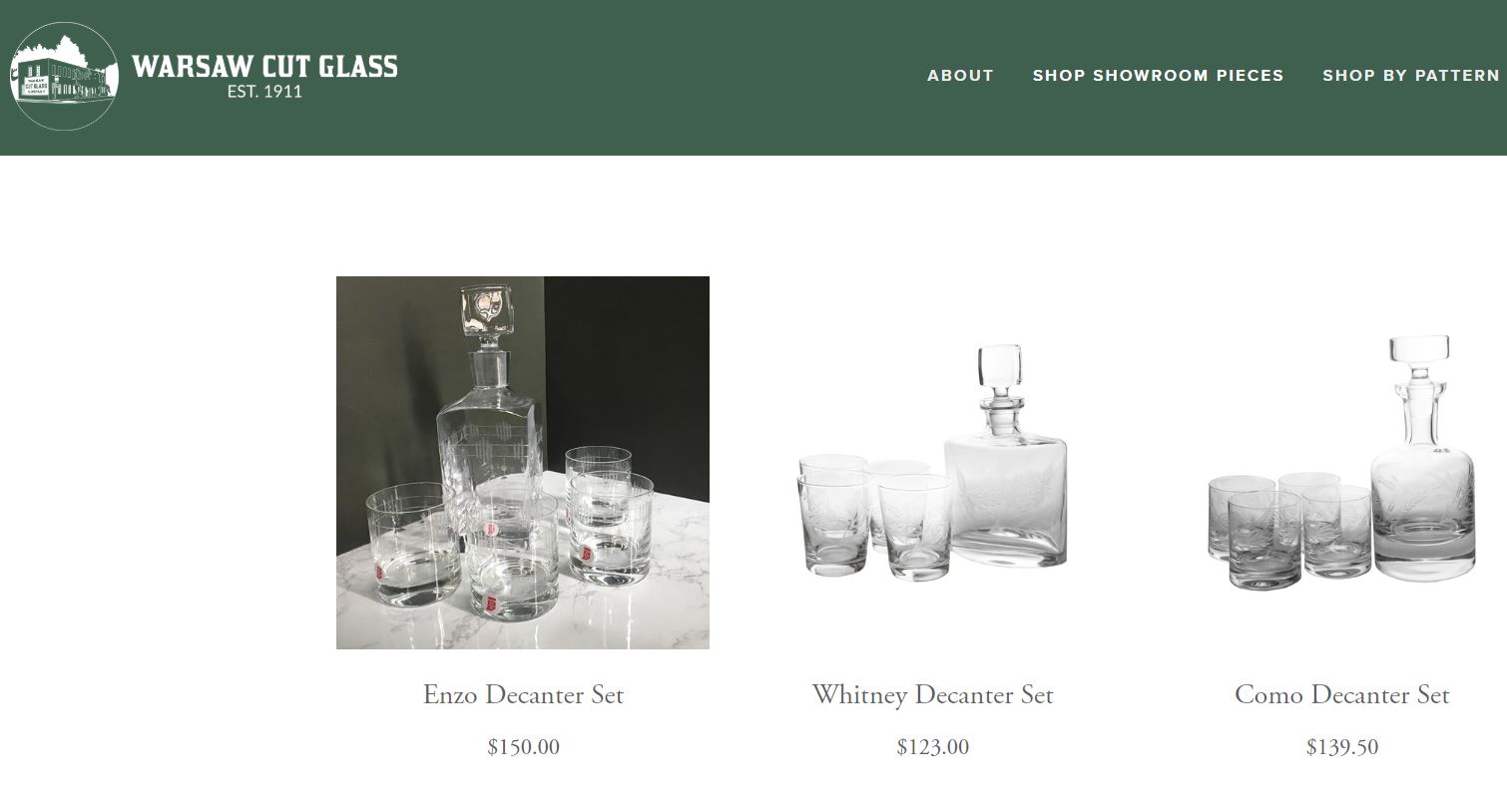Open Shop By Pattern menu
The width and height of the screenshot is (1507, 812).
[x=1411, y=76]
